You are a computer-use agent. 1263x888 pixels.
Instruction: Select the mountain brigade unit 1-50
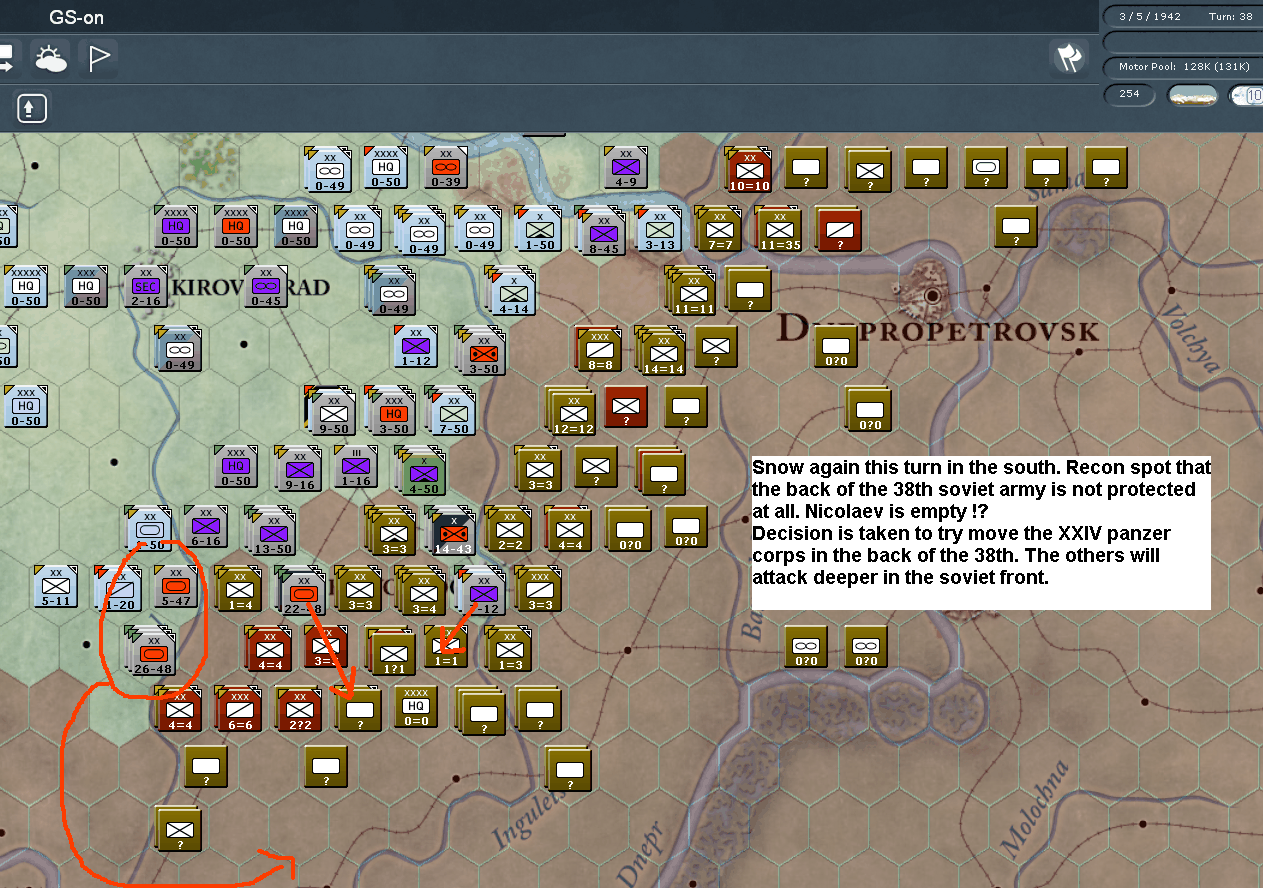coord(539,230)
